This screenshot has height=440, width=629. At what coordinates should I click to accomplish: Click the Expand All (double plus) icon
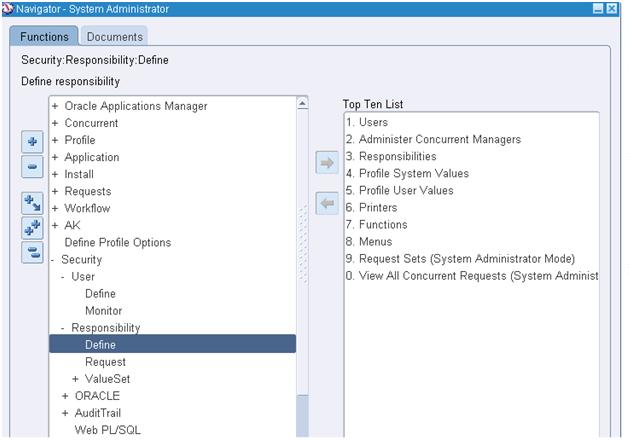tap(32, 228)
